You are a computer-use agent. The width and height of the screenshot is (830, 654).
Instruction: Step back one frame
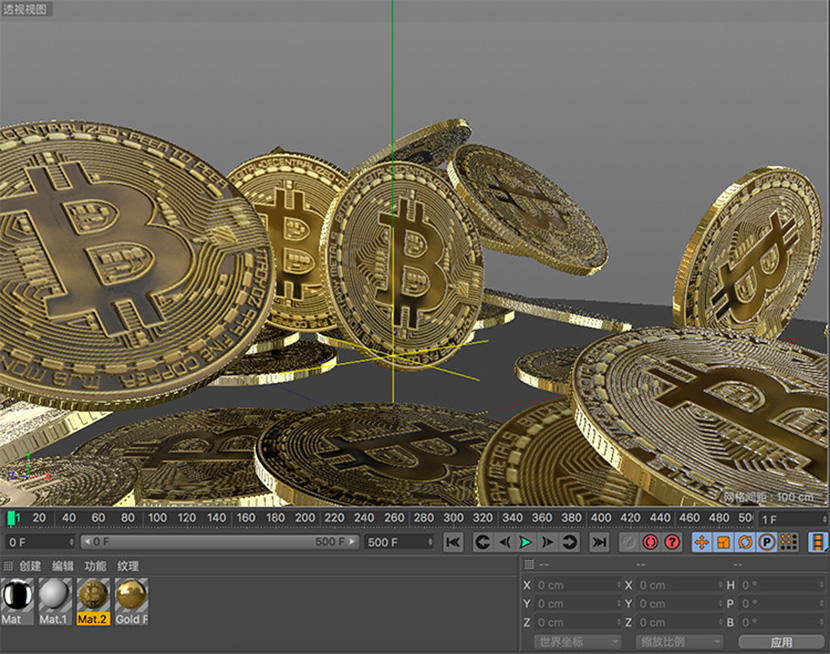coord(504,542)
